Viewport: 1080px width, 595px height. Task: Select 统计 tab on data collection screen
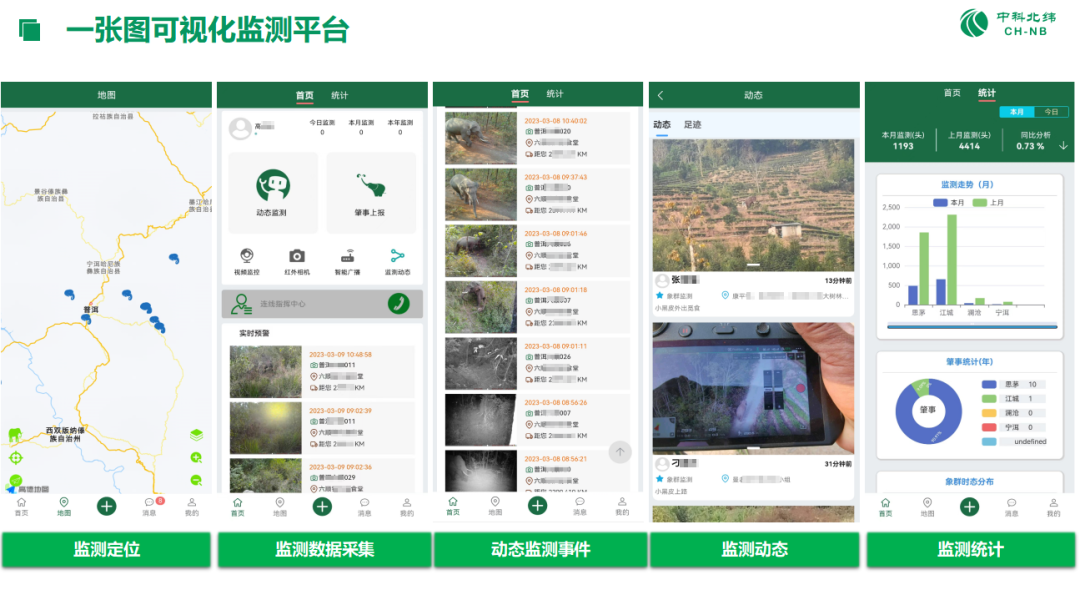click(339, 96)
